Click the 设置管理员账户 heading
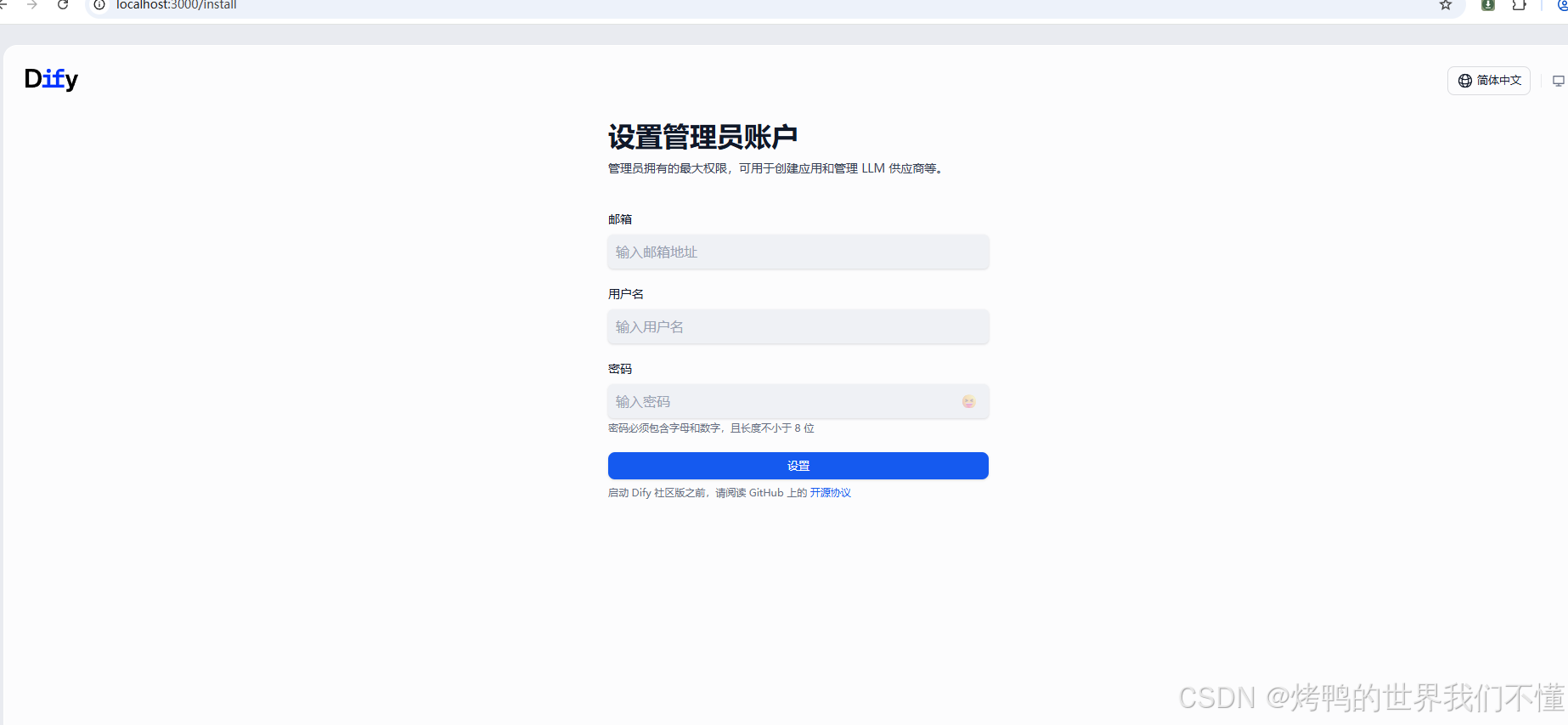Screen dimensions: 1568x725 click(702, 137)
